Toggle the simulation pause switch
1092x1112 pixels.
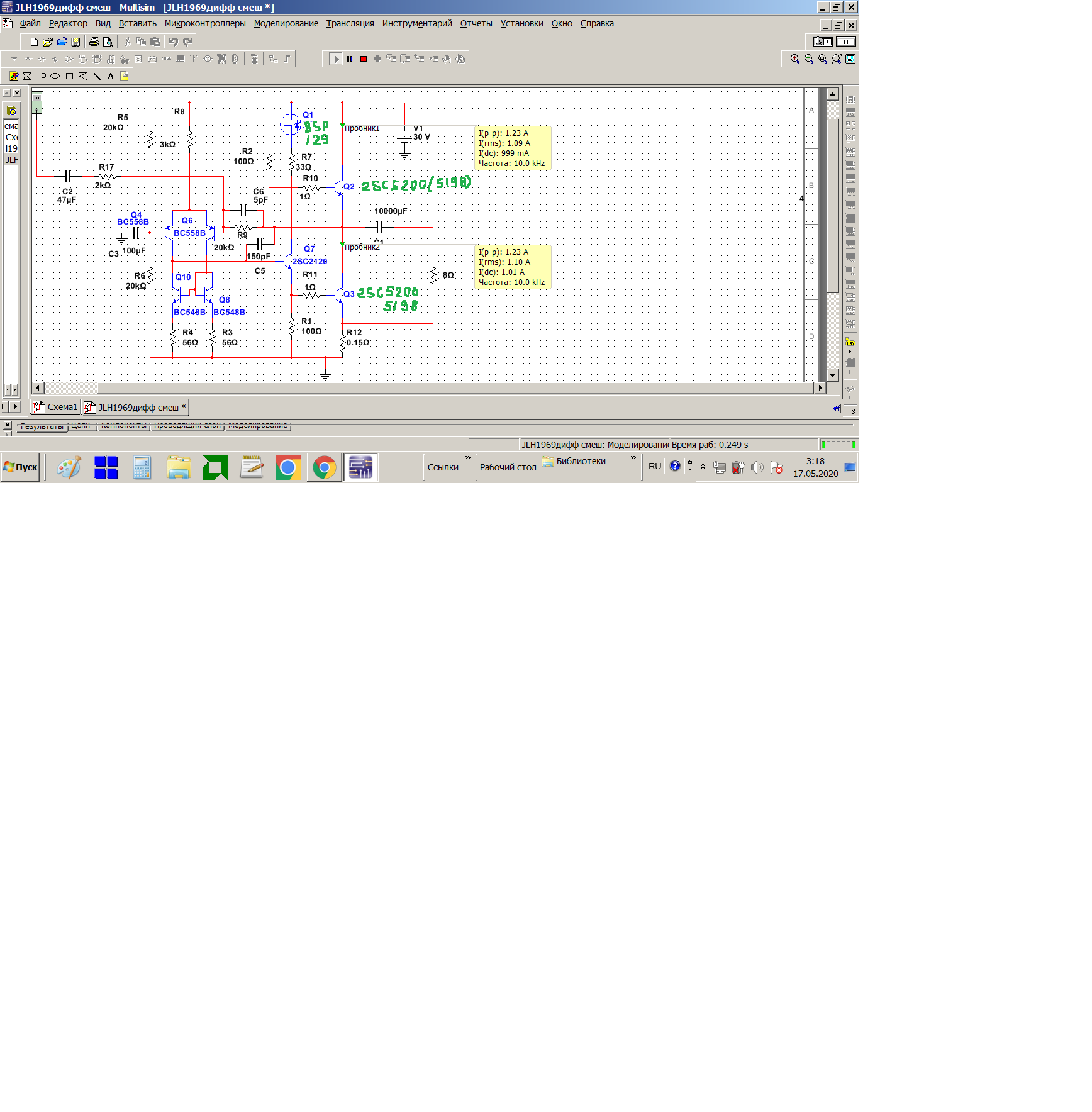[846, 42]
